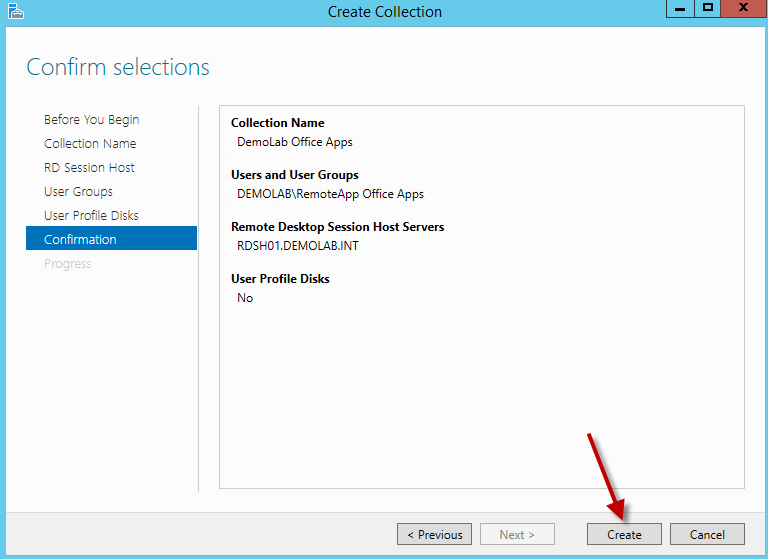The image size is (768, 559).
Task: Click the Confirm selections heading
Action: (118, 67)
